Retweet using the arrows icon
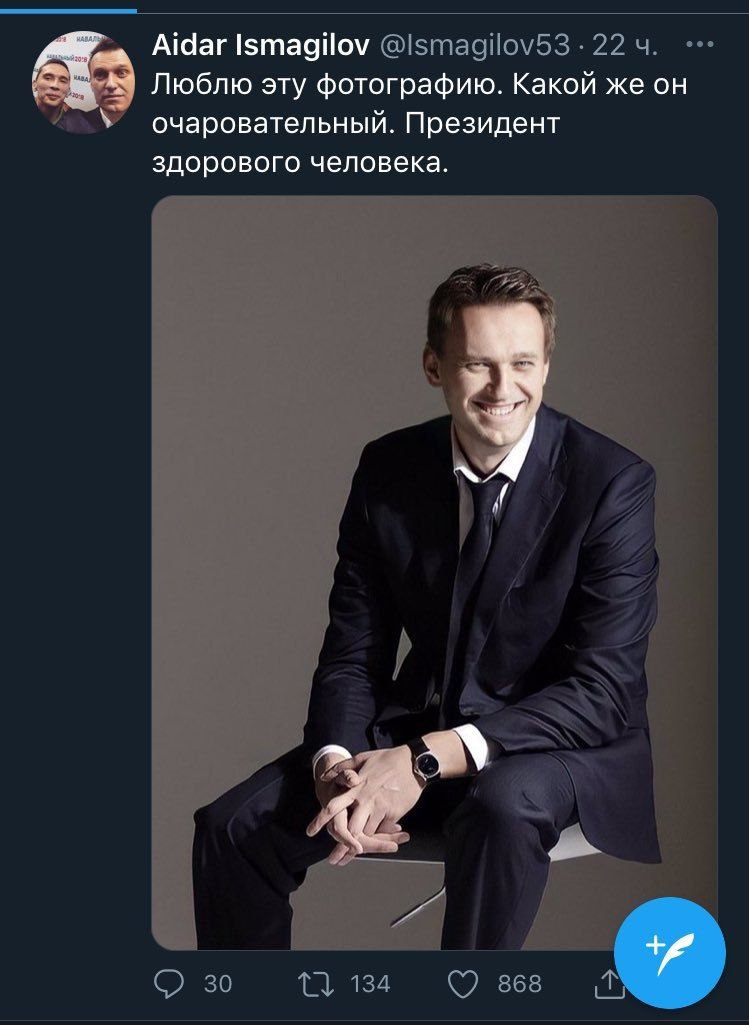Image resolution: width=749 pixels, height=1025 pixels. point(316,983)
